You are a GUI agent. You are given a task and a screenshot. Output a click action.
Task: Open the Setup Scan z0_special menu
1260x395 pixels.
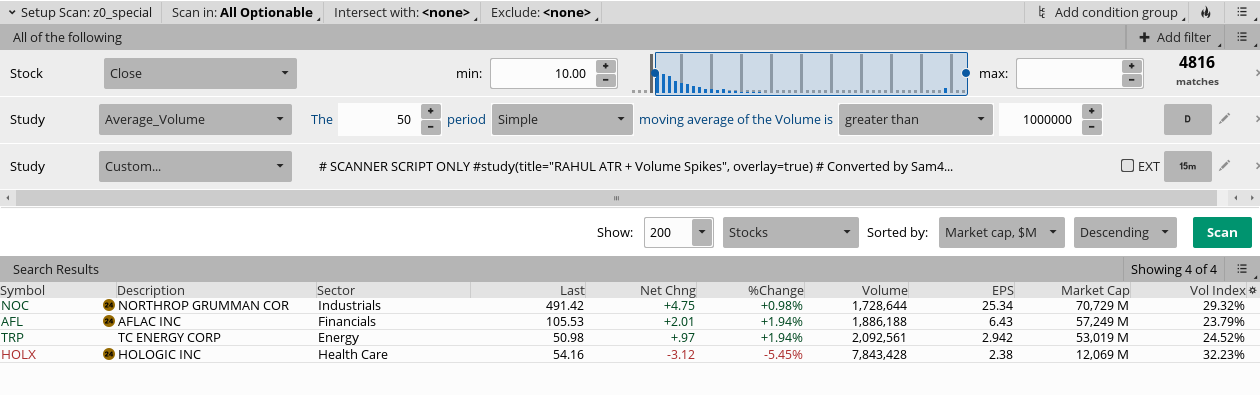81,13
